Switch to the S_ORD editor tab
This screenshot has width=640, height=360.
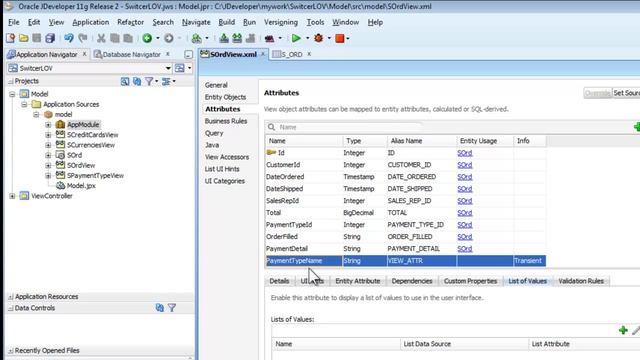(292, 54)
